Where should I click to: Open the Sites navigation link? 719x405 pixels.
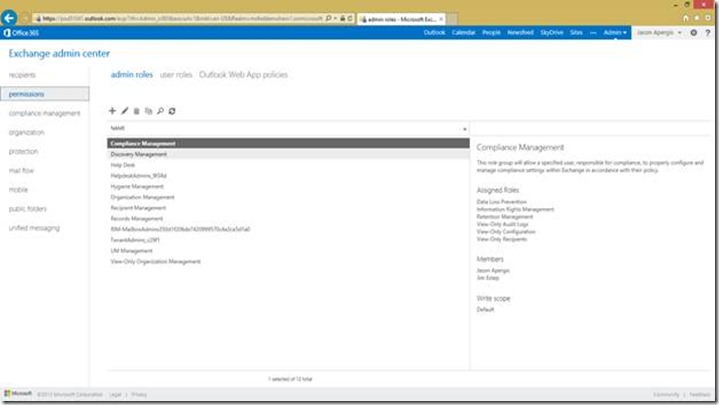coord(576,33)
